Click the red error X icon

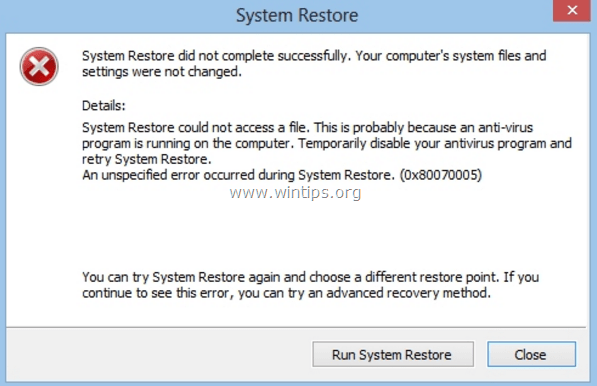39,66
